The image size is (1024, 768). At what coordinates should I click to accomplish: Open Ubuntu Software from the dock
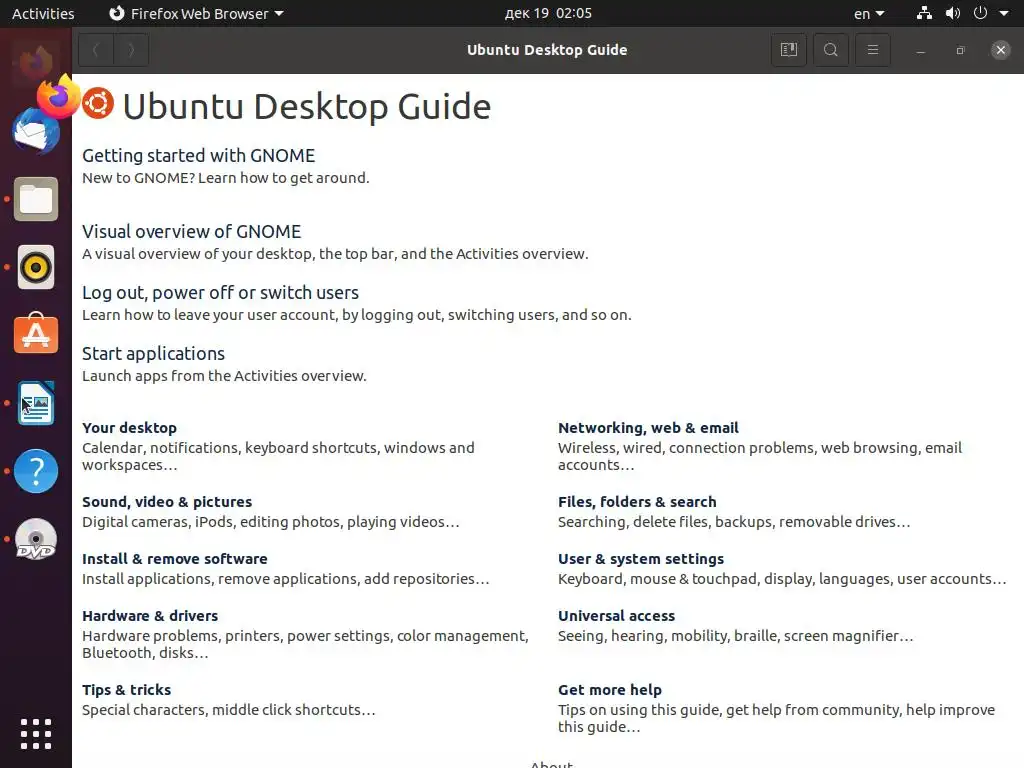pyautogui.click(x=35, y=333)
